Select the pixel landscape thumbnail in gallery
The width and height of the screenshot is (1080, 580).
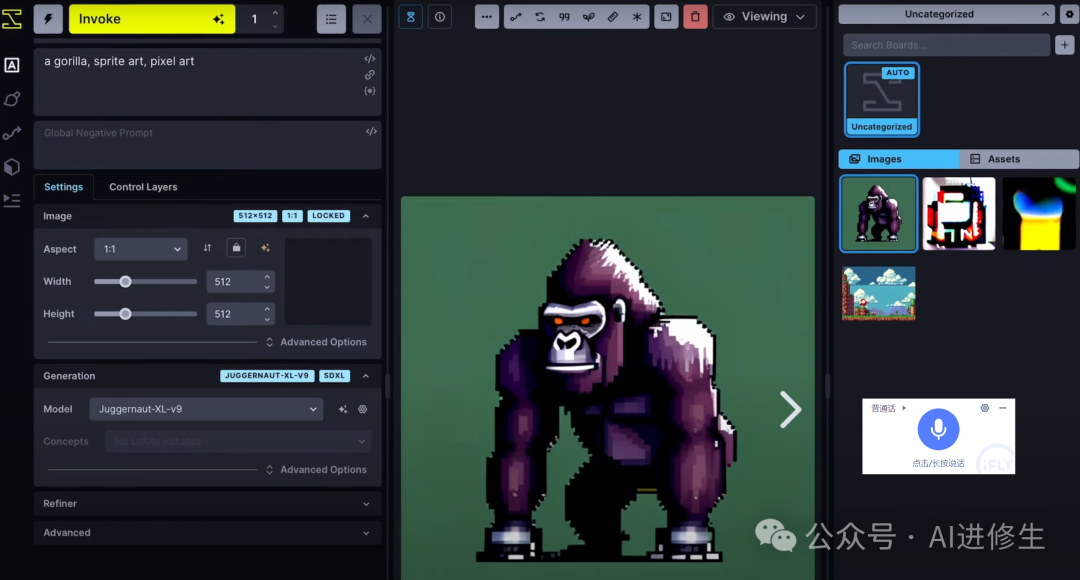coord(879,293)
